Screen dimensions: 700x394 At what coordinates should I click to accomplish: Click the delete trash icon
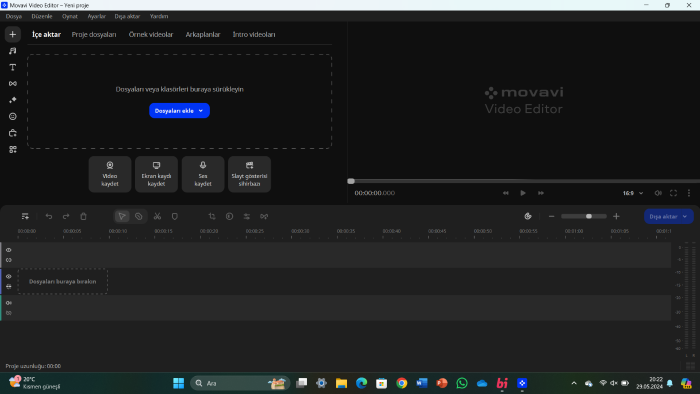[x=83, y=216]
